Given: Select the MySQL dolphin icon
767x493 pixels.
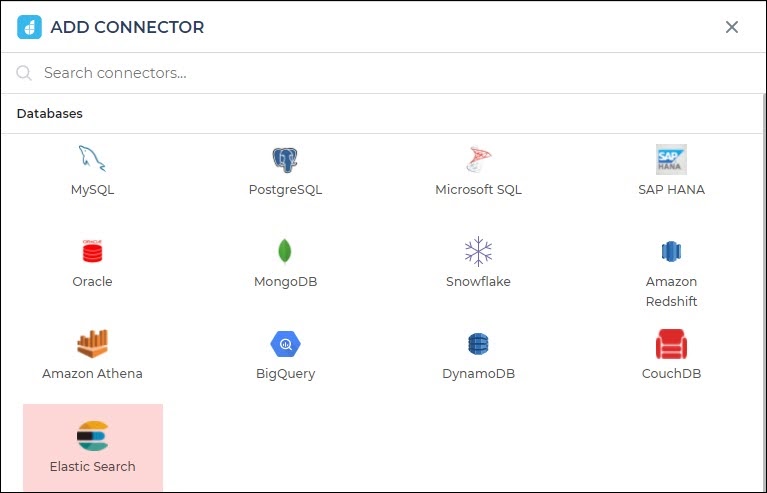Looking at the screenshot, I should point(92,158).
